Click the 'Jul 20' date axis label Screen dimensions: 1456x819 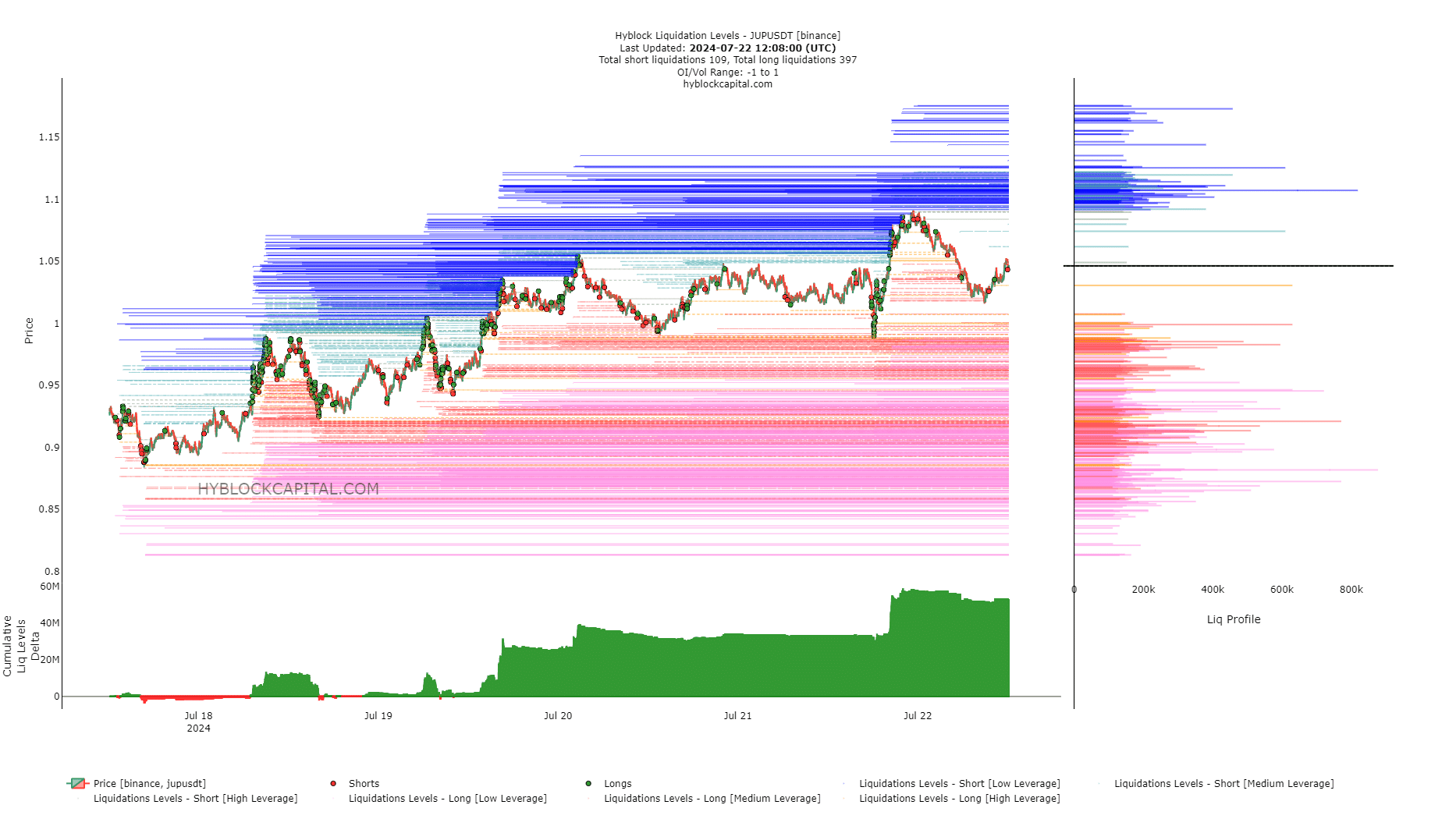(x=558, y=716)
